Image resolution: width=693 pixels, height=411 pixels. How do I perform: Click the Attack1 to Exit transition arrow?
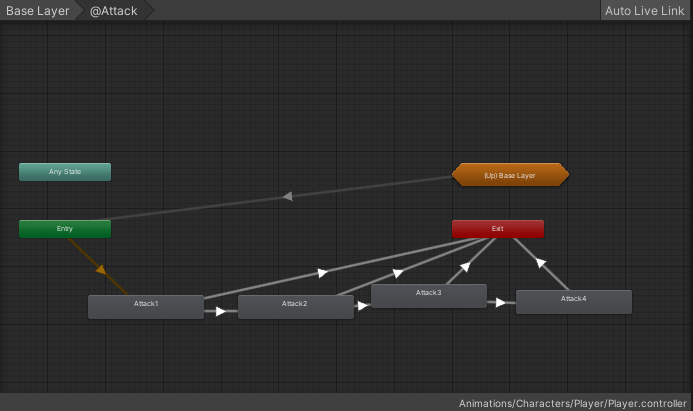pyautogui.click(x=323, y=273)
